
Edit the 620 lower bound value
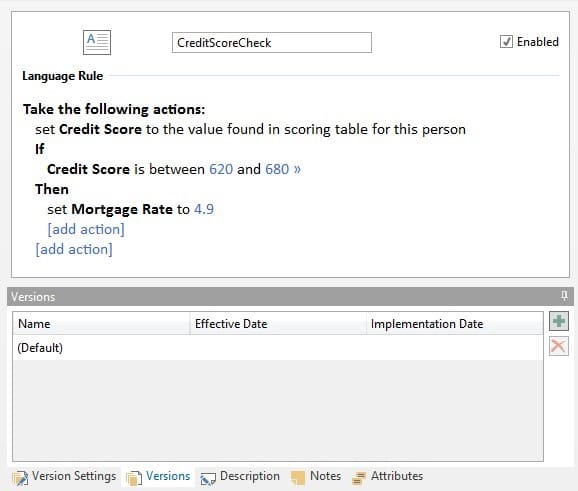click(x=221, y=169)
